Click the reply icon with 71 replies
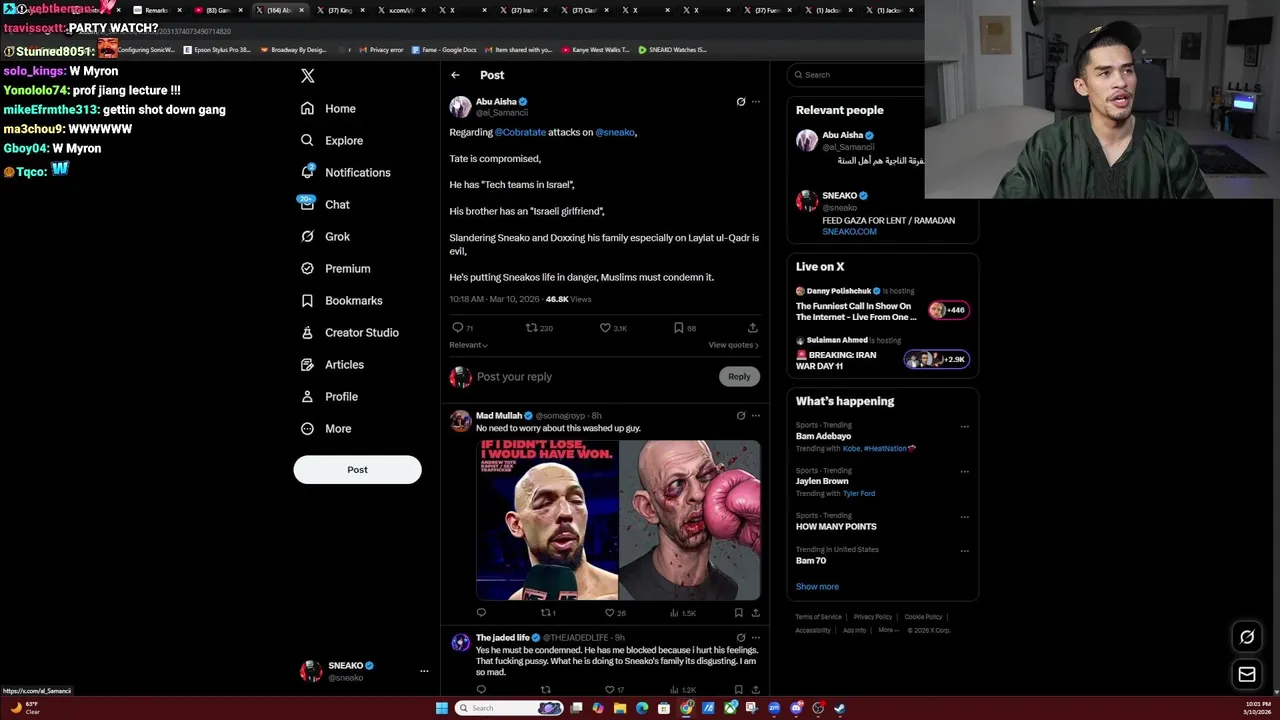This screenshot has width=1280, height=720. point(458,327)
